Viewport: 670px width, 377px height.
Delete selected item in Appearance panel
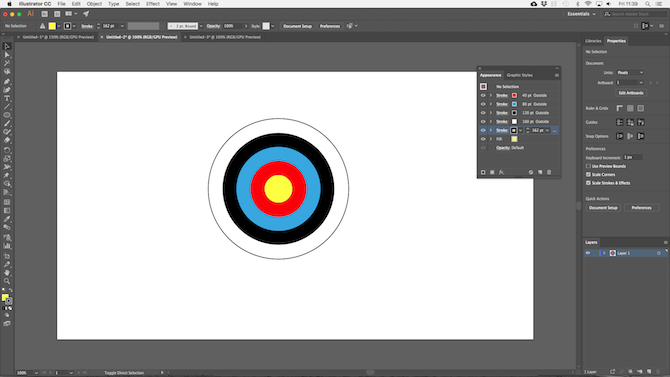click(549, 172)
